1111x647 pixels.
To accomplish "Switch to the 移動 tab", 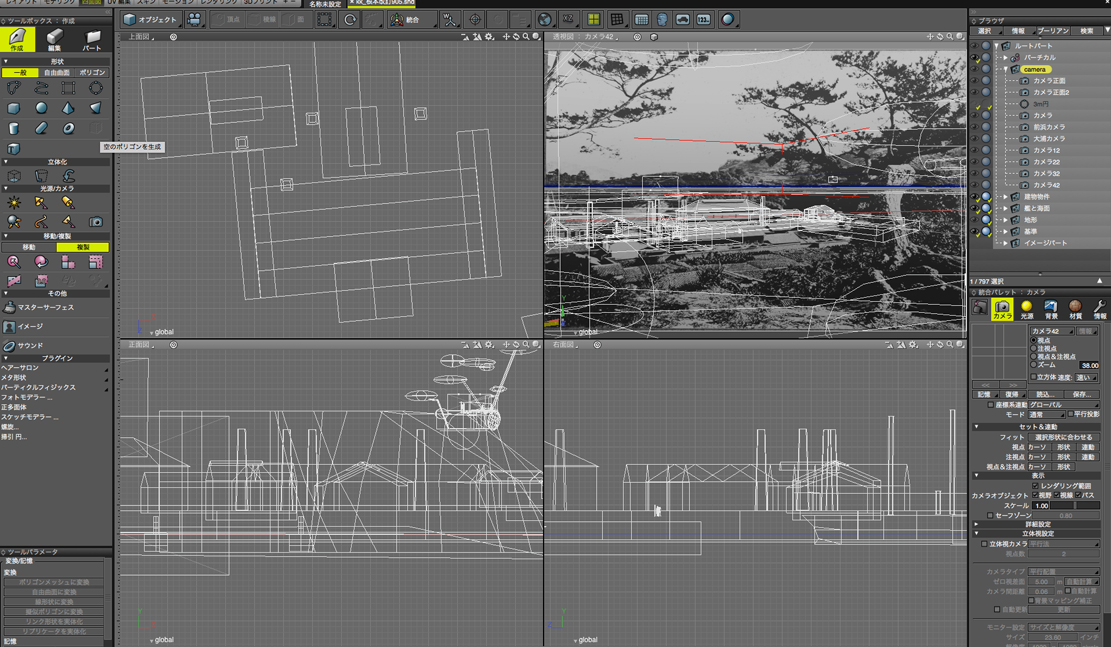I will click(28, 247).
